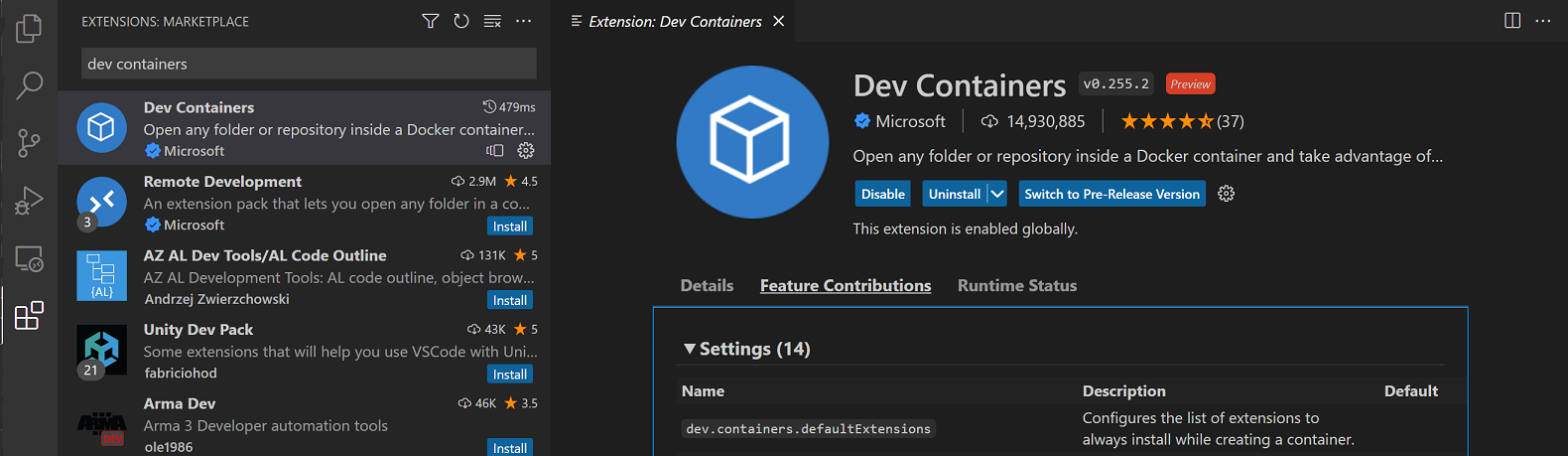This screenshot has width=1568, height=456.
Task: Switch to the Runtime Status tab
Action: point(1016,285)
